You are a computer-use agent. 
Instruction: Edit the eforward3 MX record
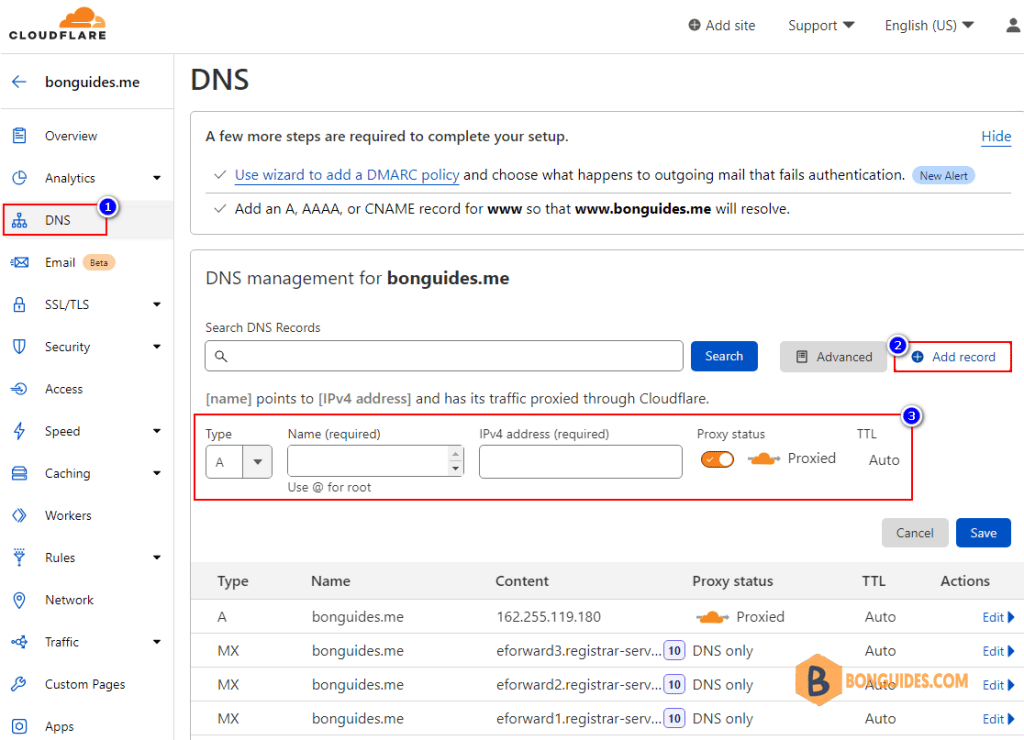pyautogui.click(x=998, y=651)
